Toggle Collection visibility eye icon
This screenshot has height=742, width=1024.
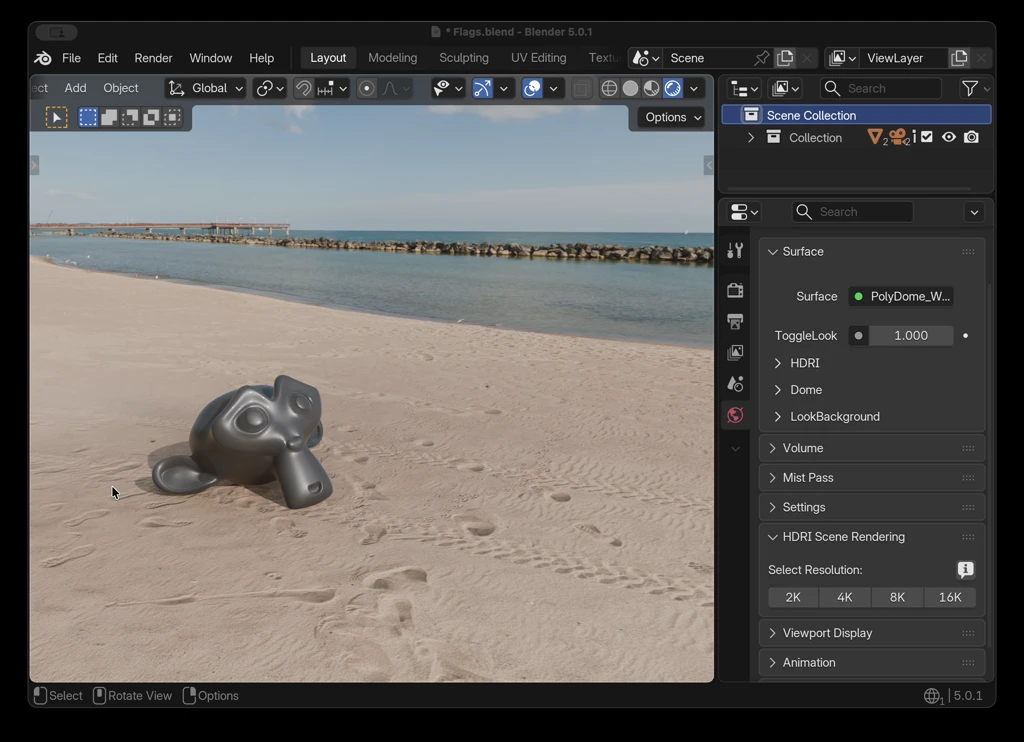click(949, 137)
